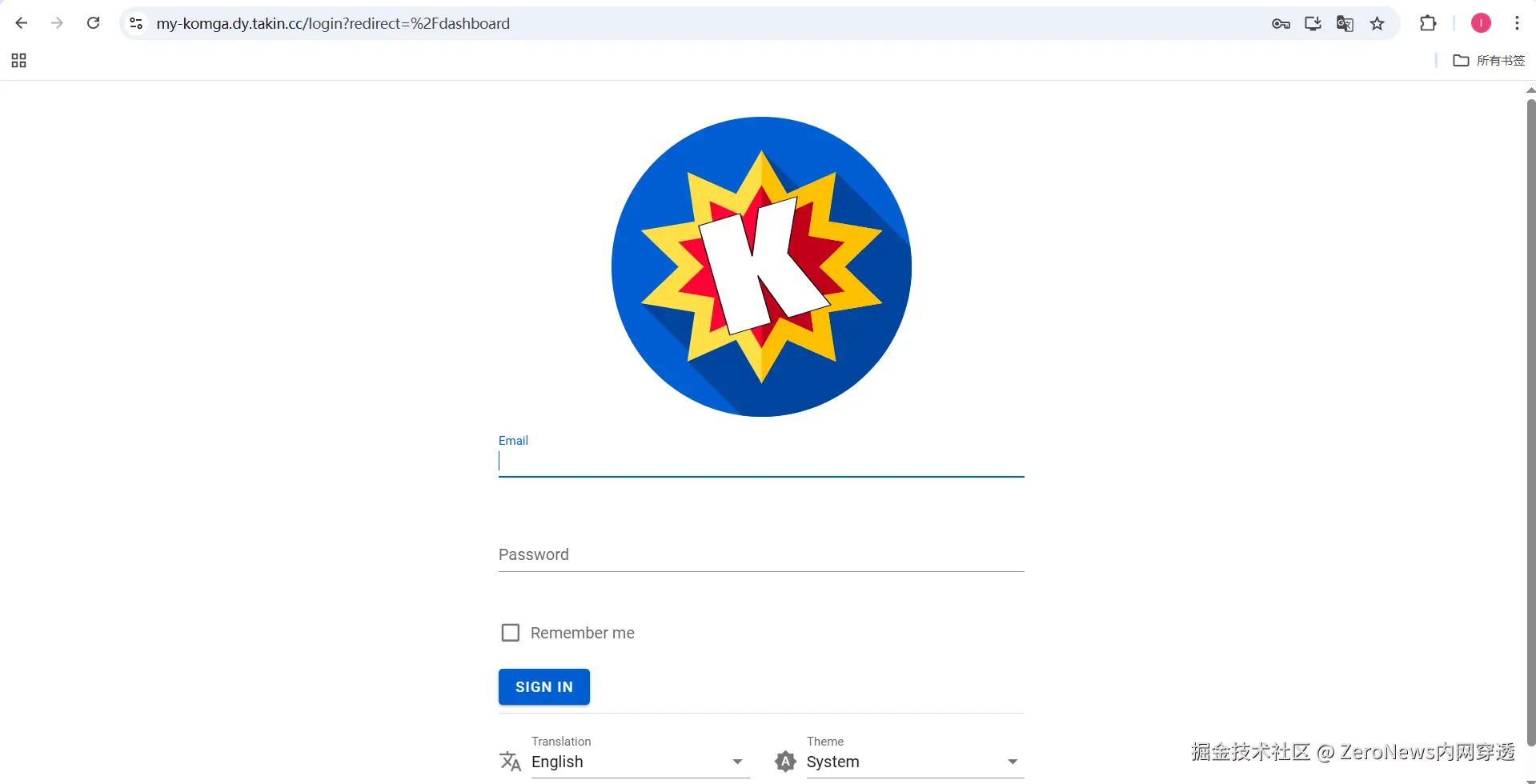Open the apps grid in bookmarks bar

pyautogui.click(x=19, y=61)
